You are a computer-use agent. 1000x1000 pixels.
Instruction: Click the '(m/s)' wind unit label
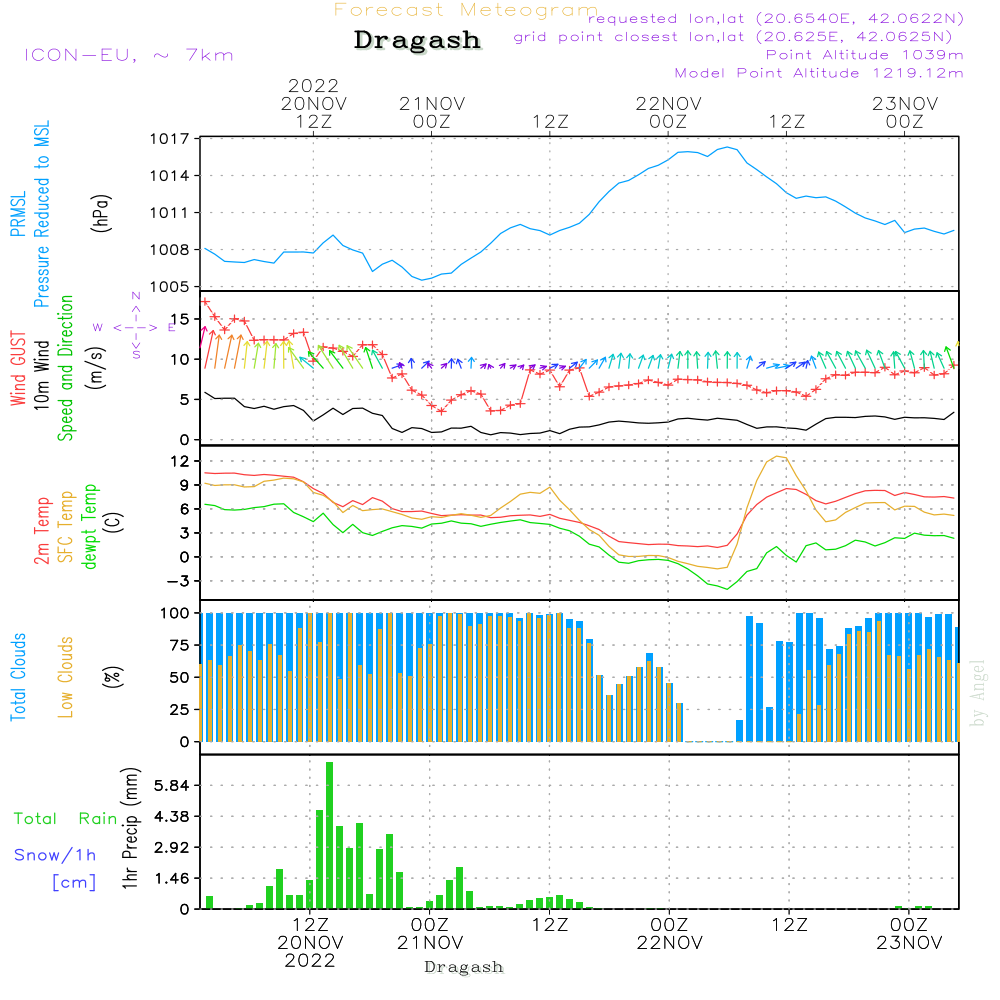96,369
